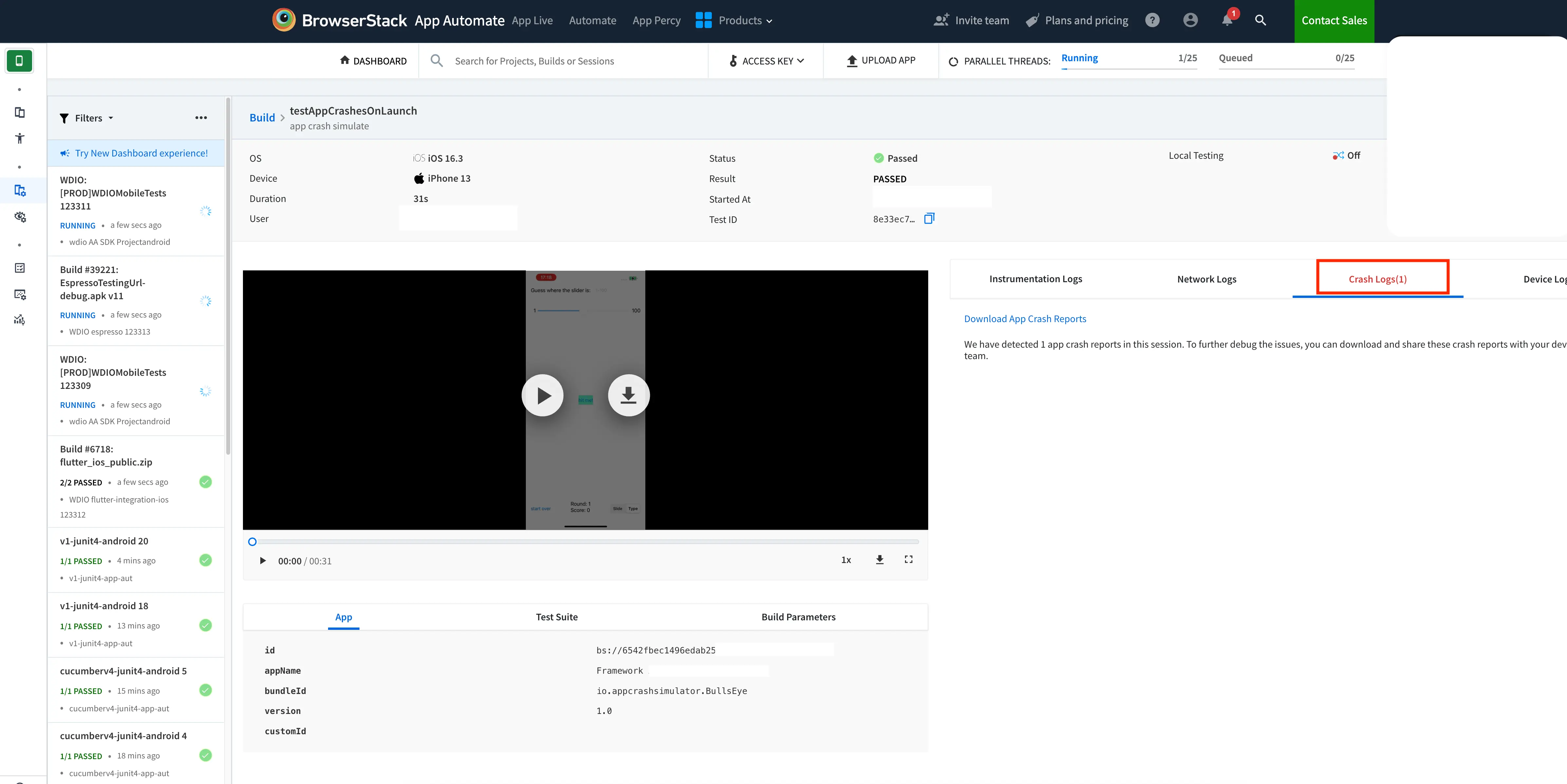Select the Crash Logs(1) tab
Screen dimensions: 1567x784
pyautogui.click(x=1377, y=279)
